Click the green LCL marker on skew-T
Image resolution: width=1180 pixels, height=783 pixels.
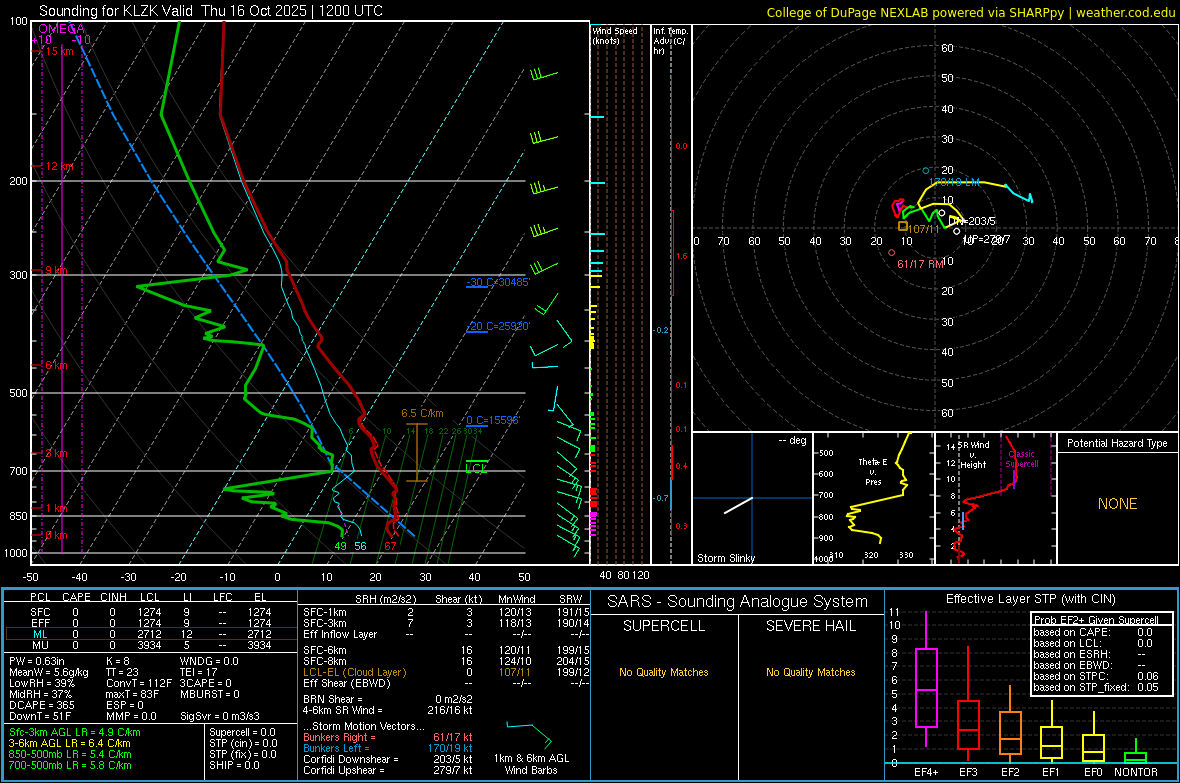pos(476,468)
